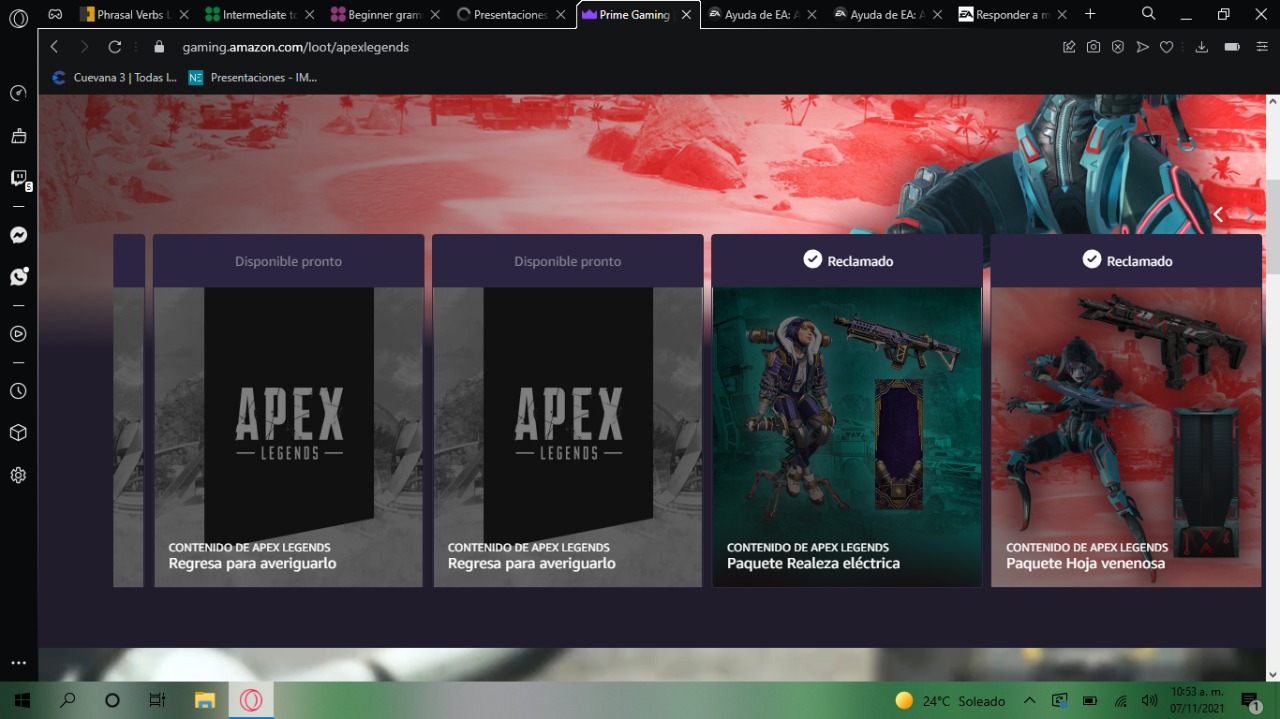Take a snapshot with camera icon
1280x719 pixels.
click(x=1094, y=47)
